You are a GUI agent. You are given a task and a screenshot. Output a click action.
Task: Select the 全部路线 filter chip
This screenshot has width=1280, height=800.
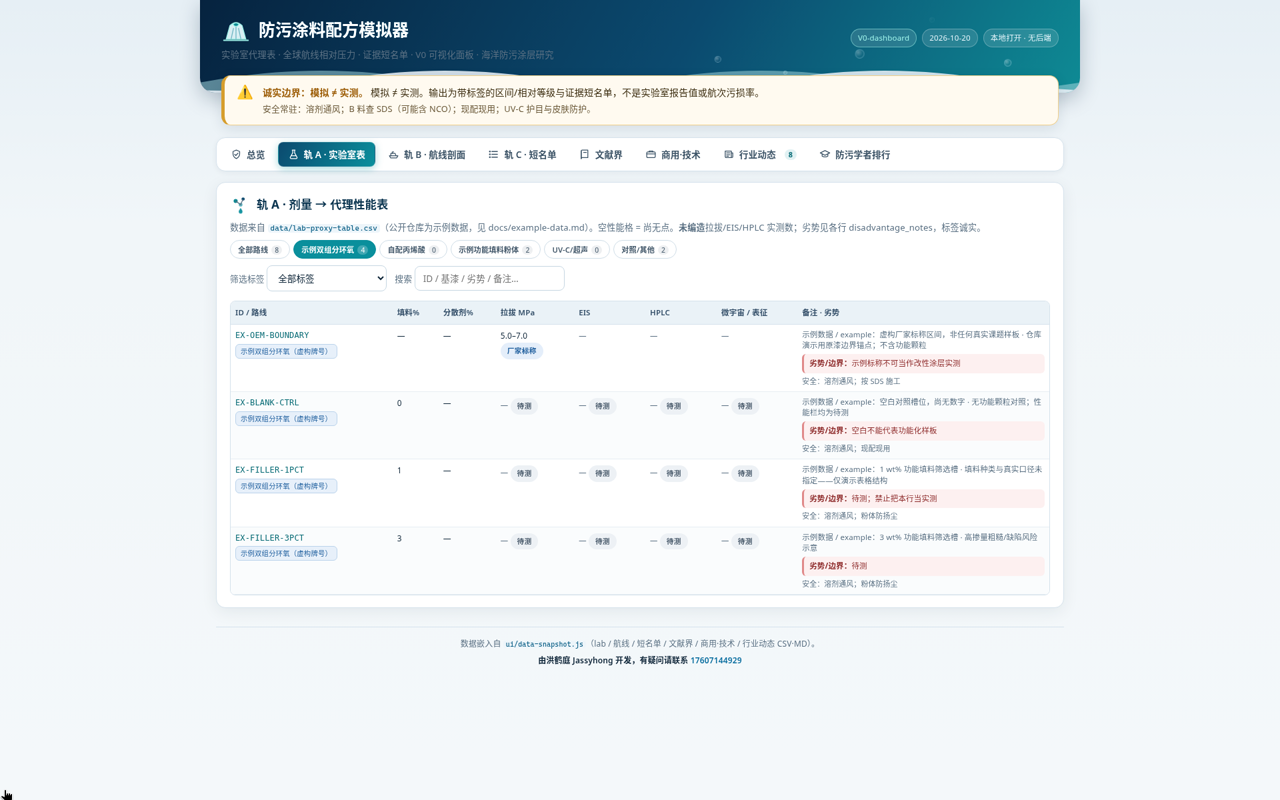pyautogui.click(x=260, y=250)
